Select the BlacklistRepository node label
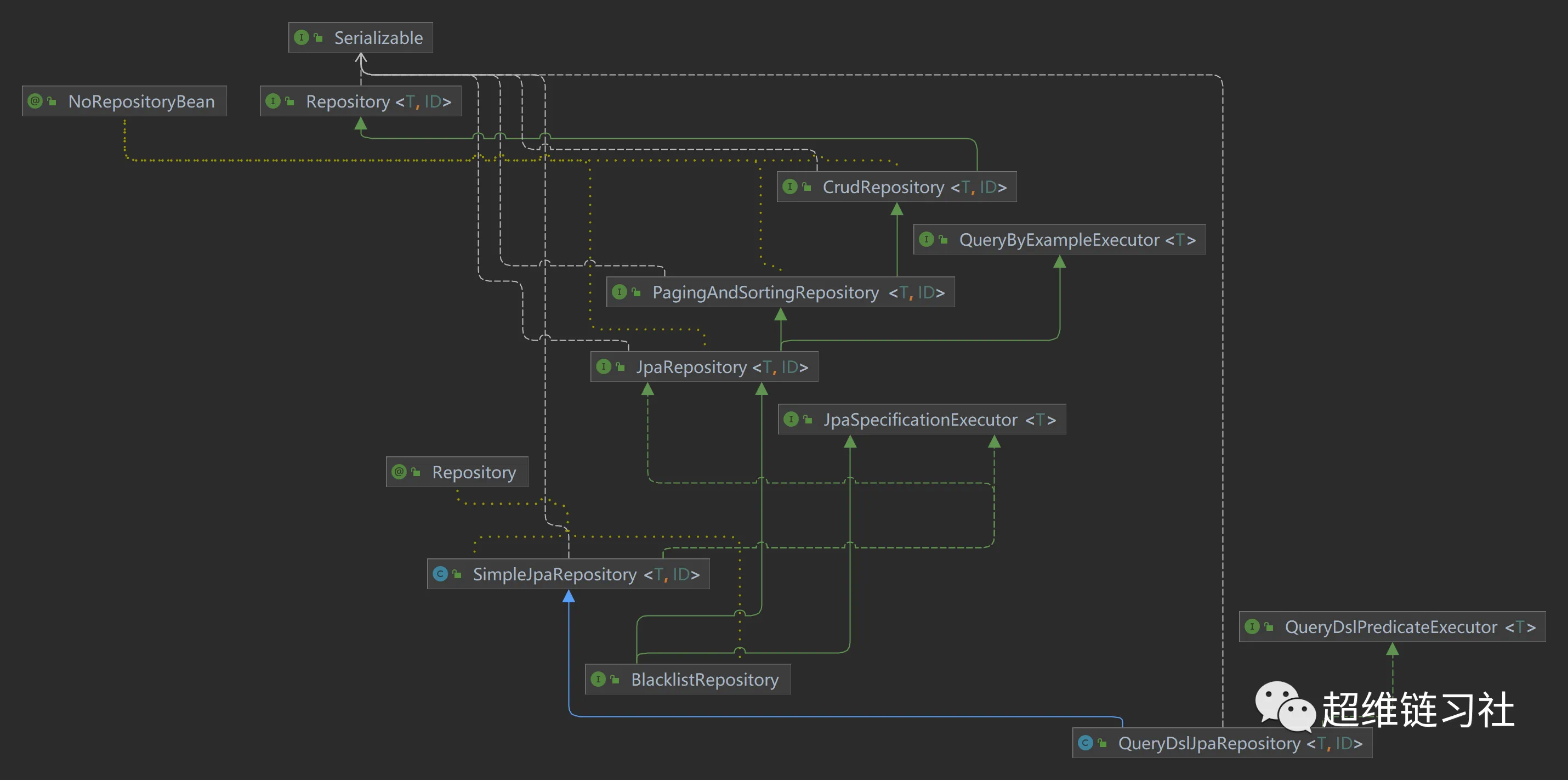Screen dimensions: 1568x780 [x=705, y=679]
